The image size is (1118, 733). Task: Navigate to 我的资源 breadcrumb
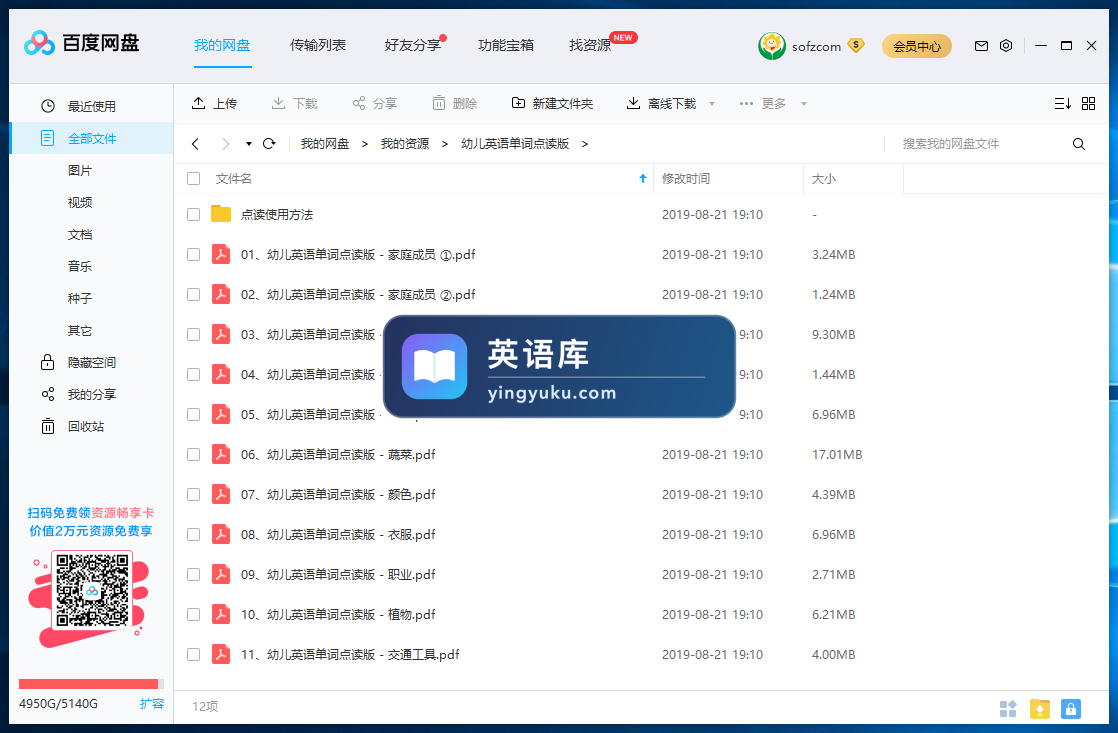405,144
